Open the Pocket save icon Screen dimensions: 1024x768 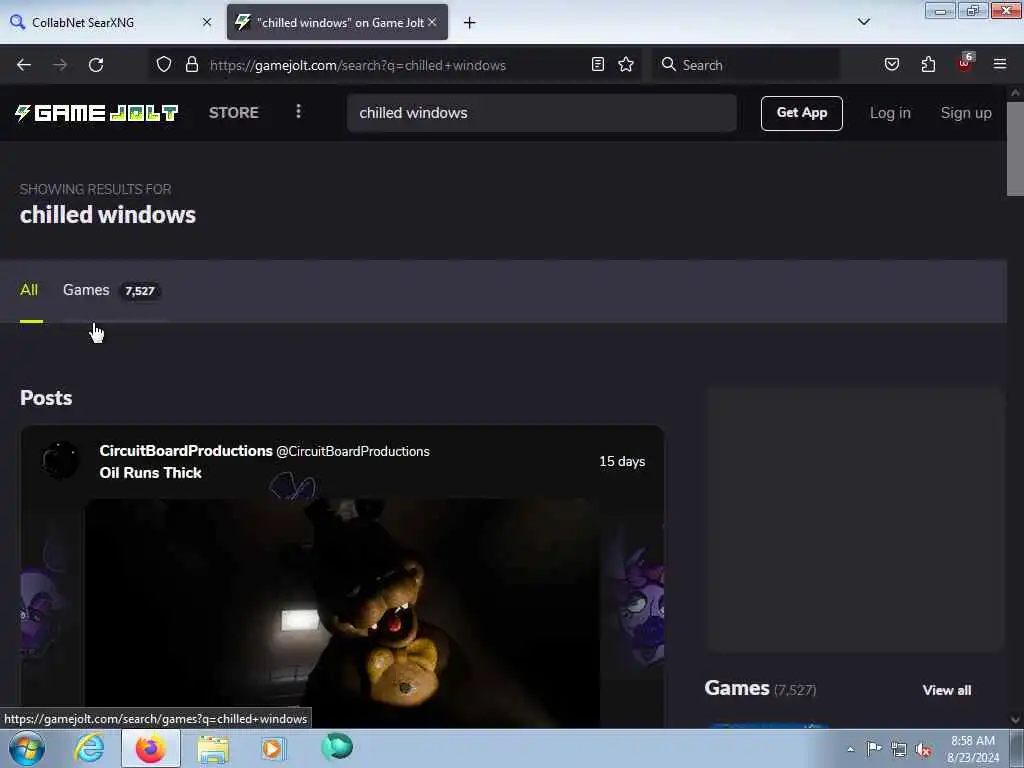pyautogui.click(x=892, y=65)
